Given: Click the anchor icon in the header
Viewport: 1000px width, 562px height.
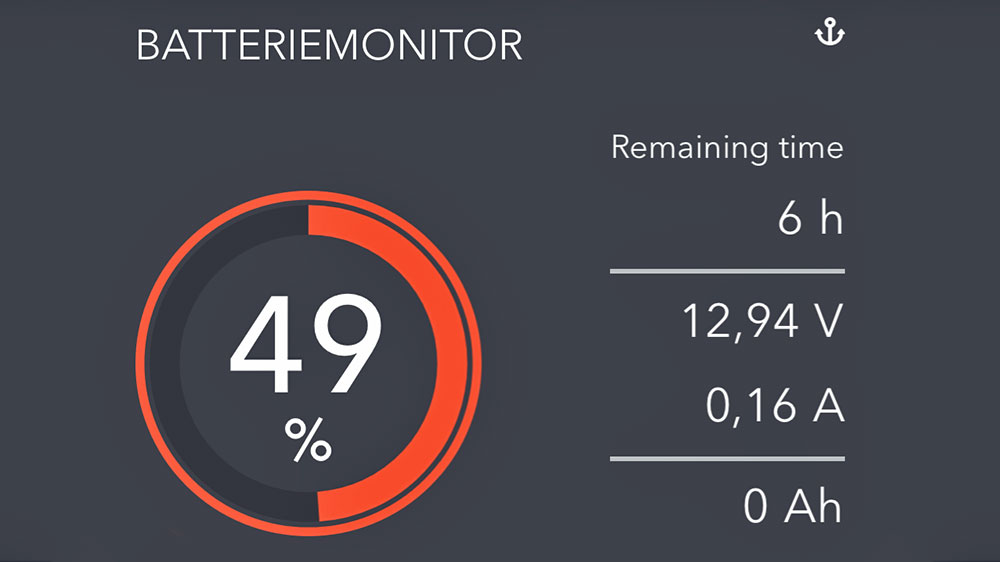Looking at the screenshot, I should 830,34.
